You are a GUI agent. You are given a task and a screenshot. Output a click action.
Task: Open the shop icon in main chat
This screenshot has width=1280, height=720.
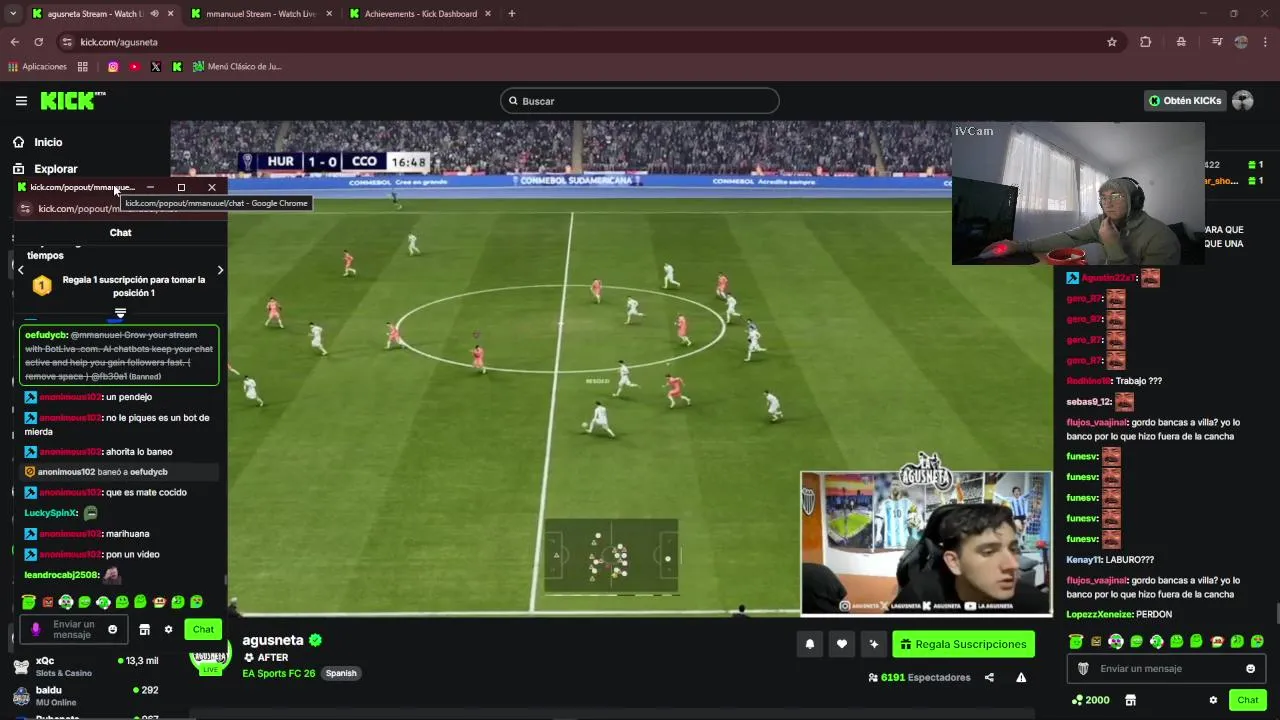pos(1130,700)
